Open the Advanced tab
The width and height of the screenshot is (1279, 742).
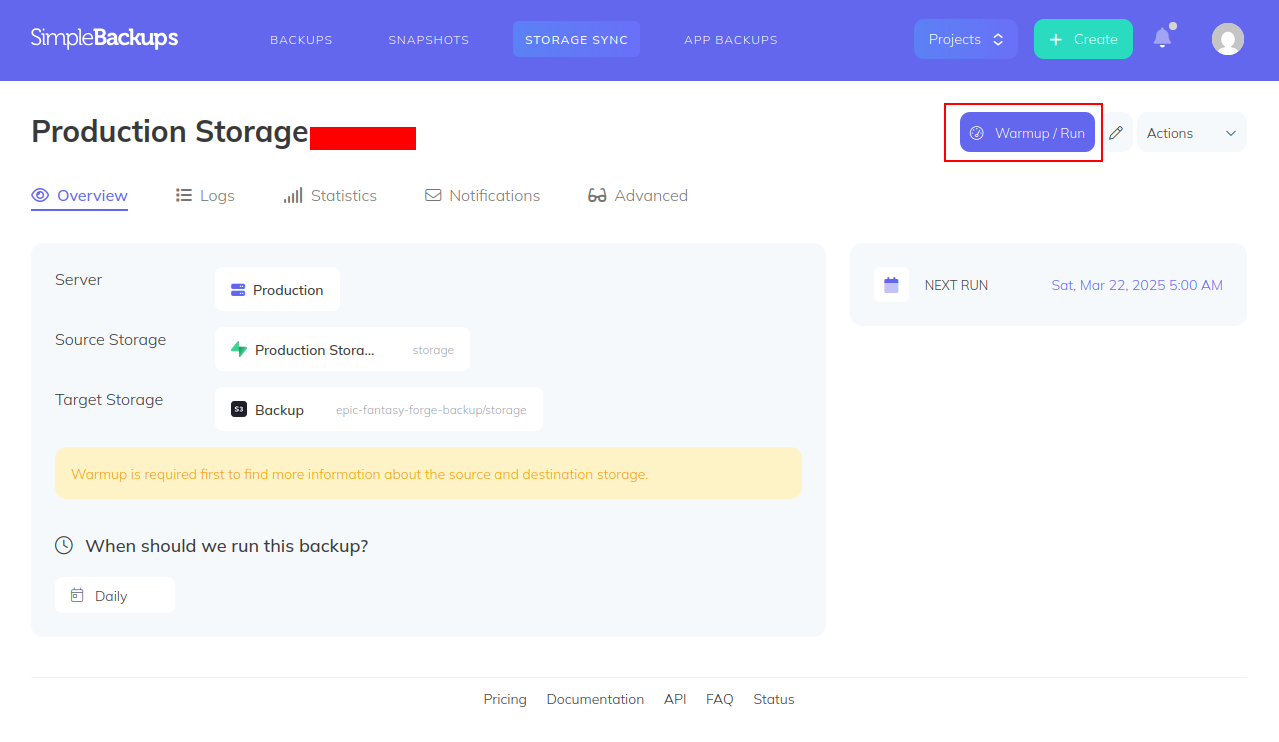638,196
